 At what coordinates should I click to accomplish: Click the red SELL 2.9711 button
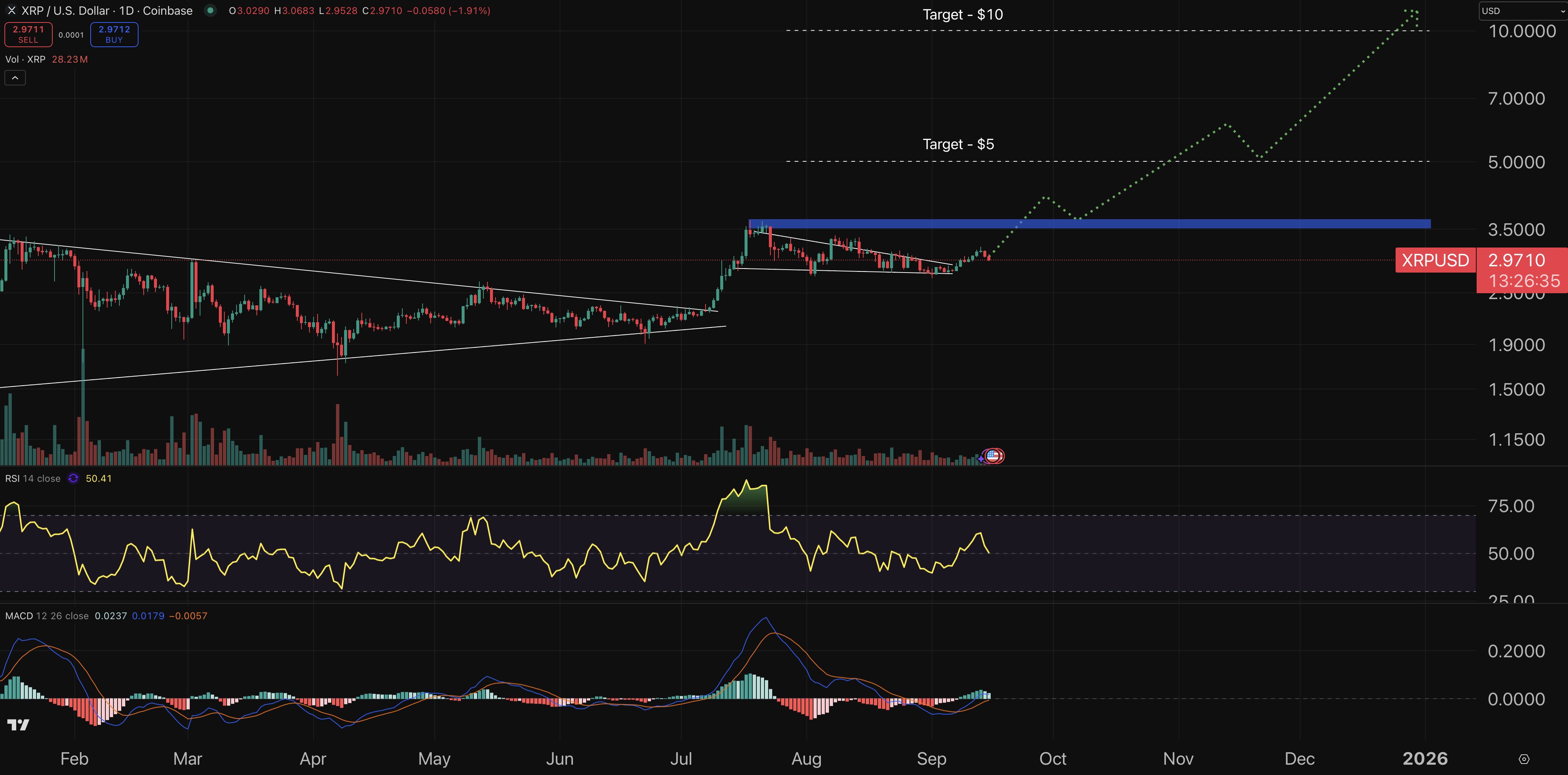click(28, 34)
